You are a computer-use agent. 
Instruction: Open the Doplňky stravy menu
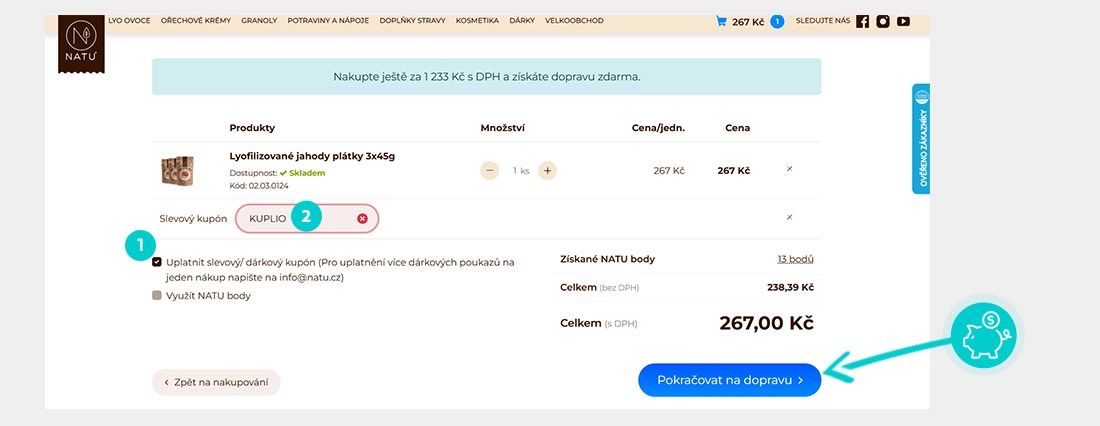(412, 21)
